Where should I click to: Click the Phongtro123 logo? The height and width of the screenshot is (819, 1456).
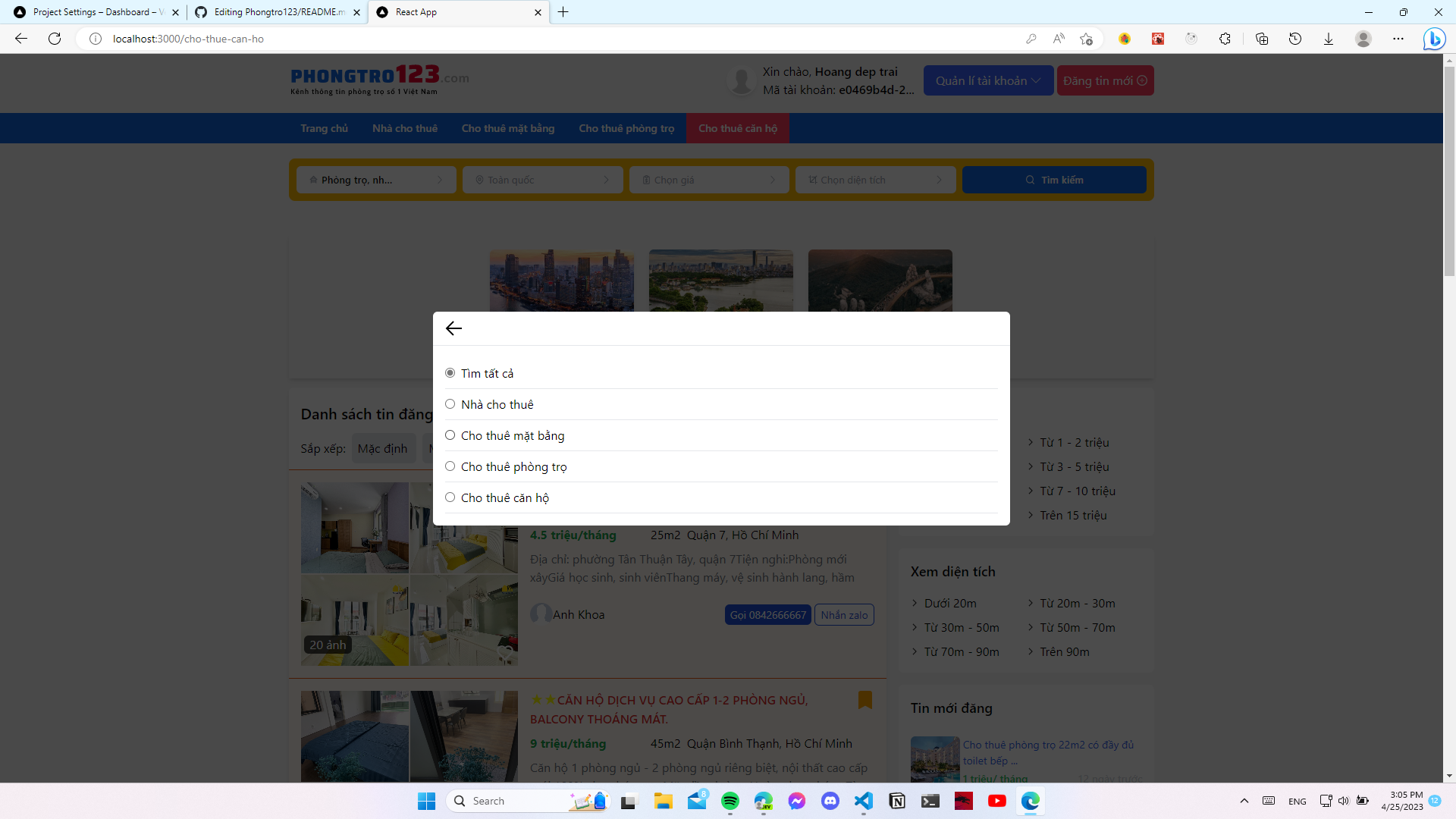(x=379, y=80)
